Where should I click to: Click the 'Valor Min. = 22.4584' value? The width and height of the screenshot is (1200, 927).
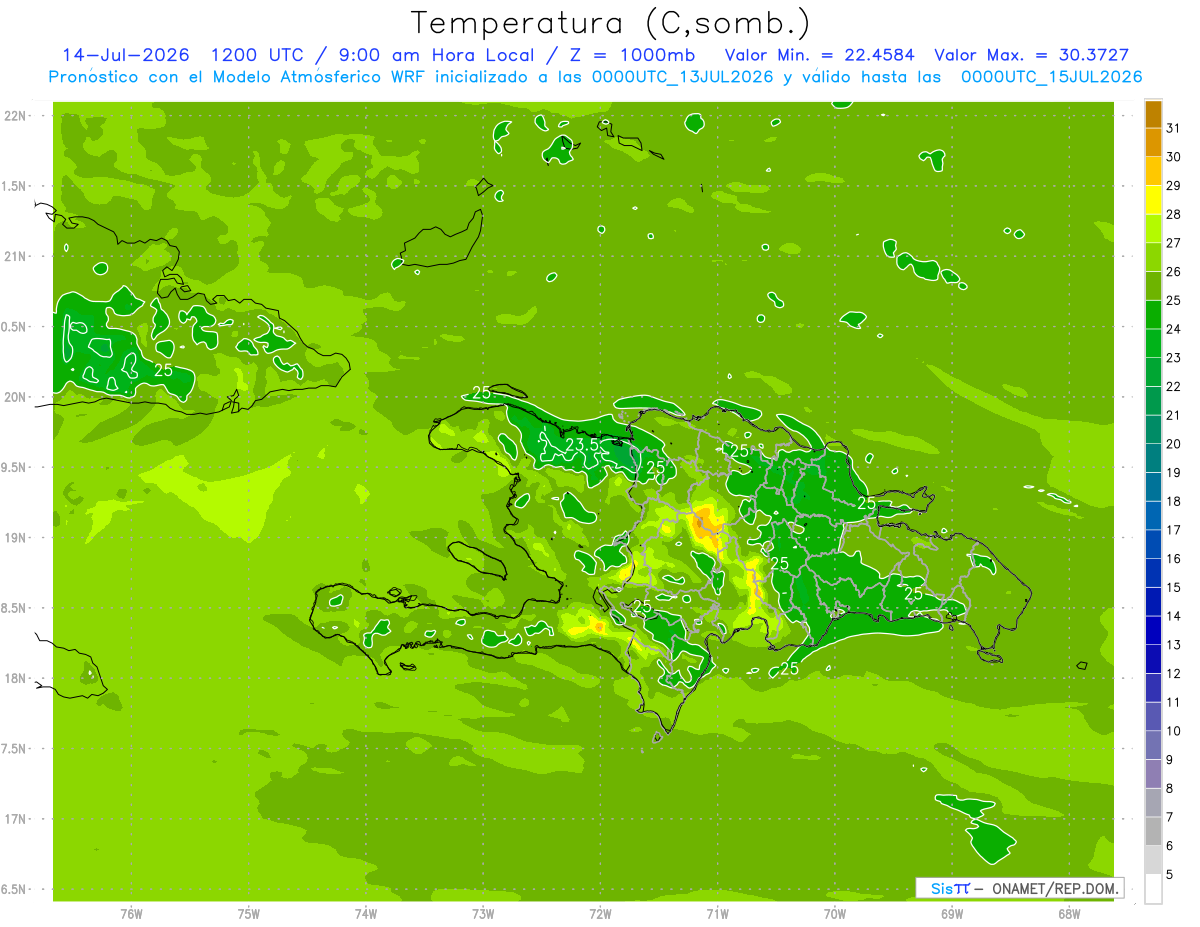click(x=821, y=55)
